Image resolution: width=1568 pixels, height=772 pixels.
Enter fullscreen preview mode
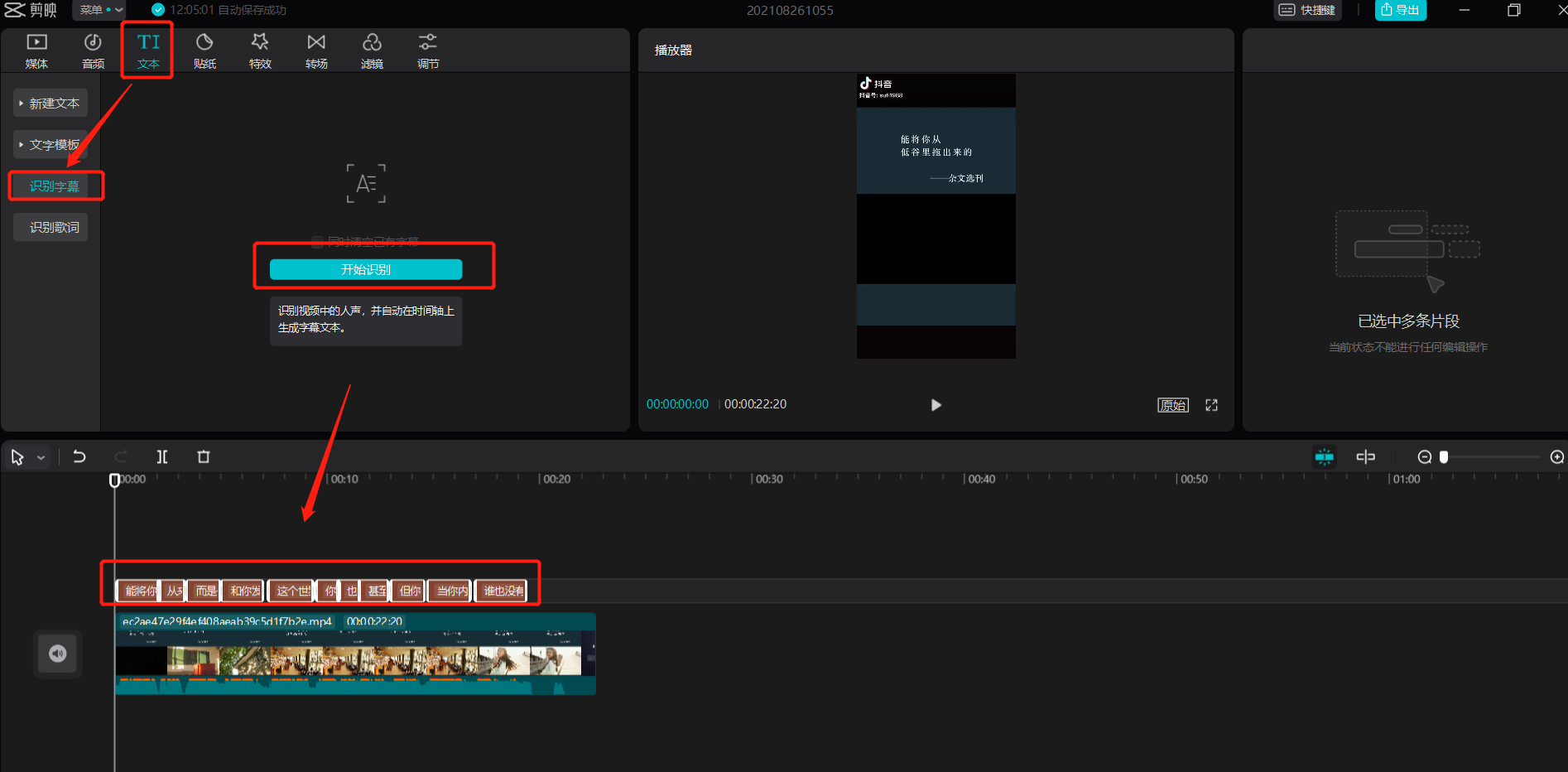[x=1211, y=405]
